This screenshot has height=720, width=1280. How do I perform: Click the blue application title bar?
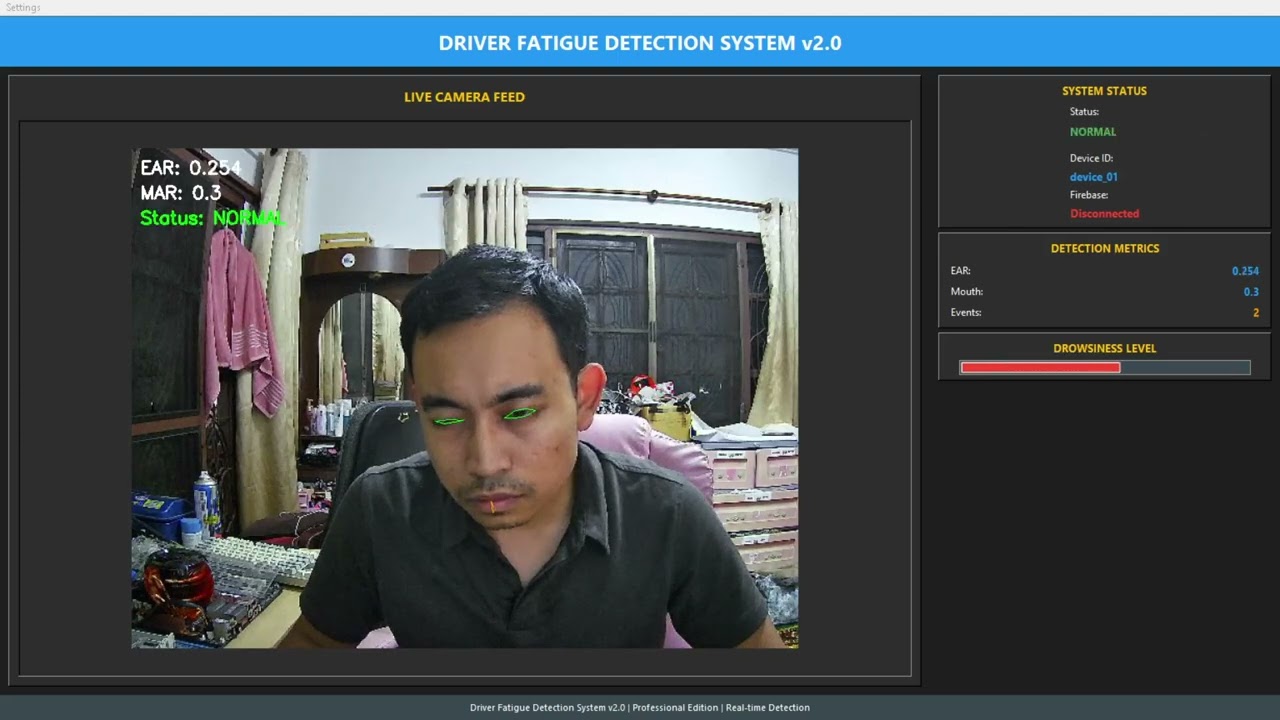tap(640, 42)
